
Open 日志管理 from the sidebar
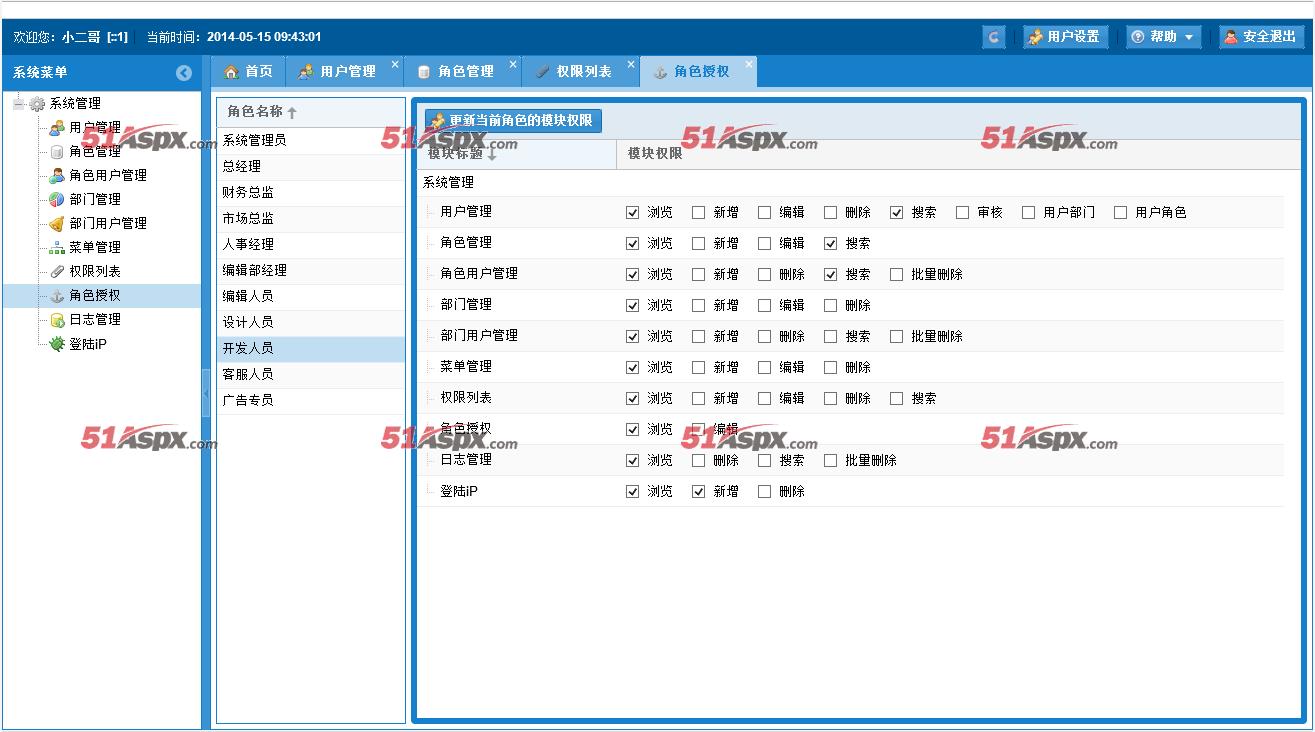[x=95, y=319]
